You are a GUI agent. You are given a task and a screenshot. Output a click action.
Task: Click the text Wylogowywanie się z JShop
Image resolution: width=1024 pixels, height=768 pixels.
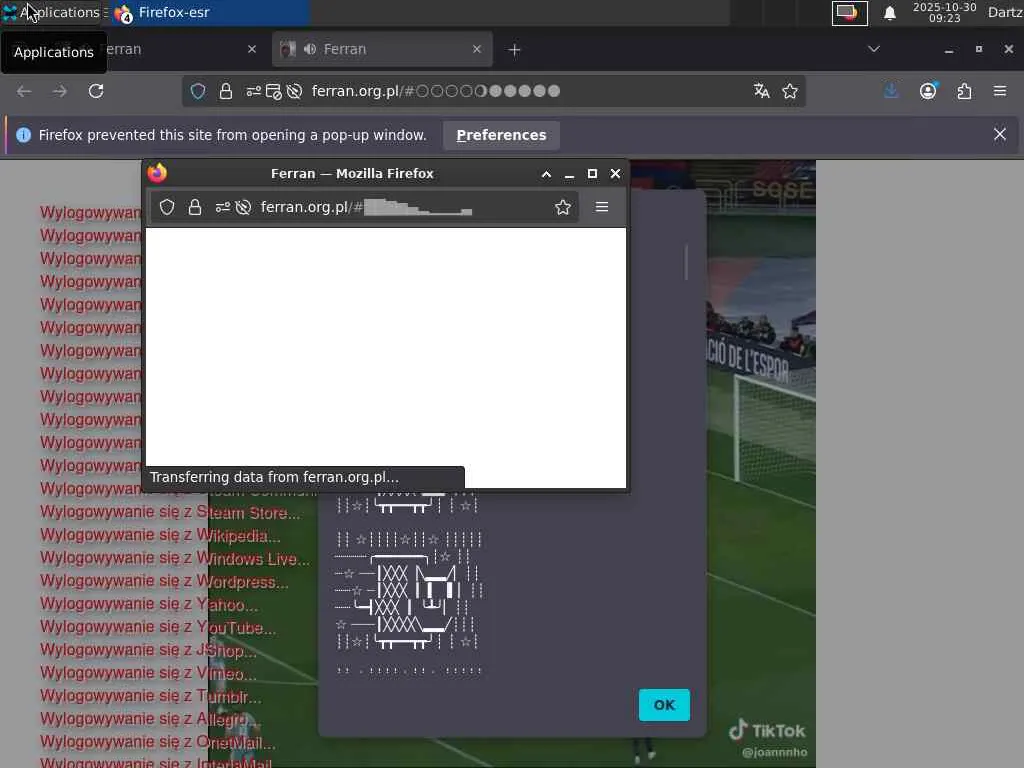148,650
